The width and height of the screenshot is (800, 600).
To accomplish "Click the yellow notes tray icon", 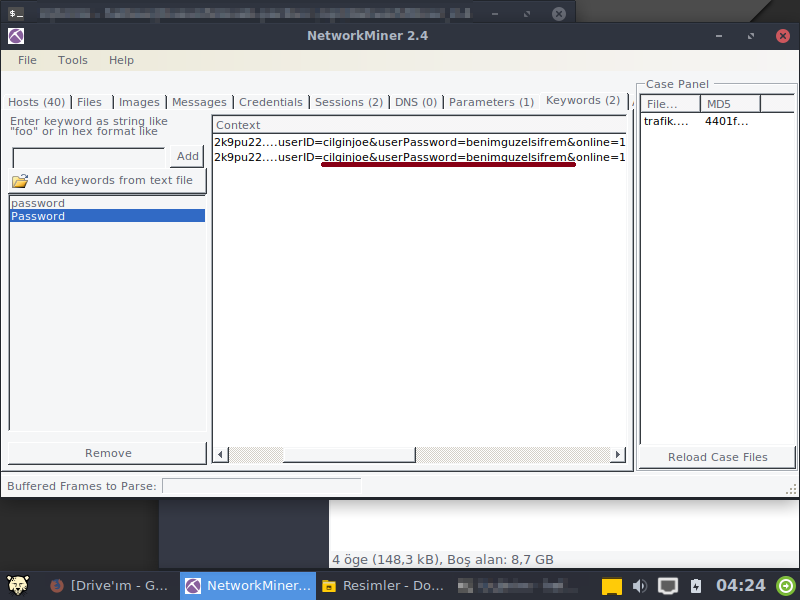I will (611, 586).
